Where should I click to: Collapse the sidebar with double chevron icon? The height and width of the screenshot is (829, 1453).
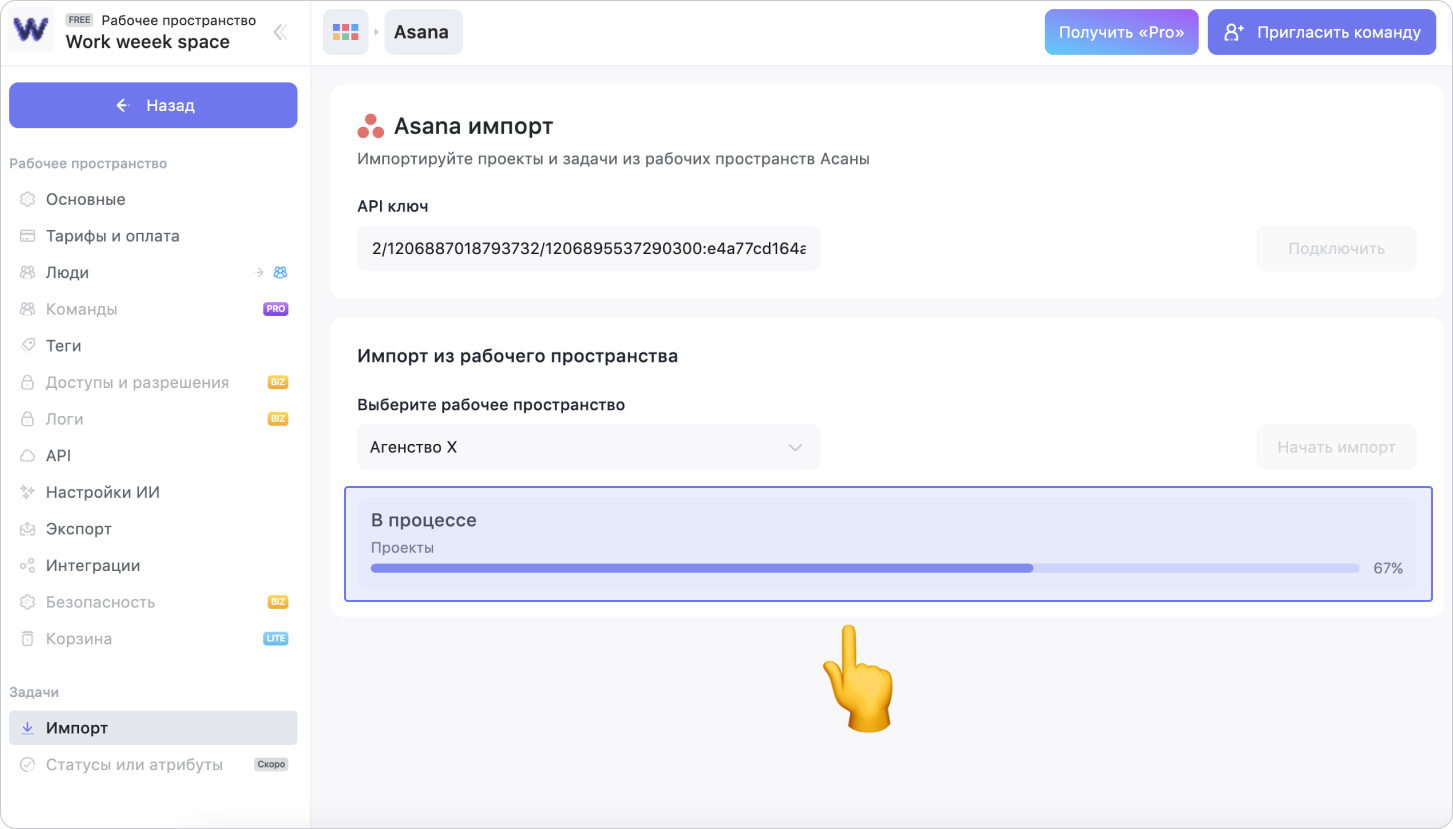click(280, 32)
